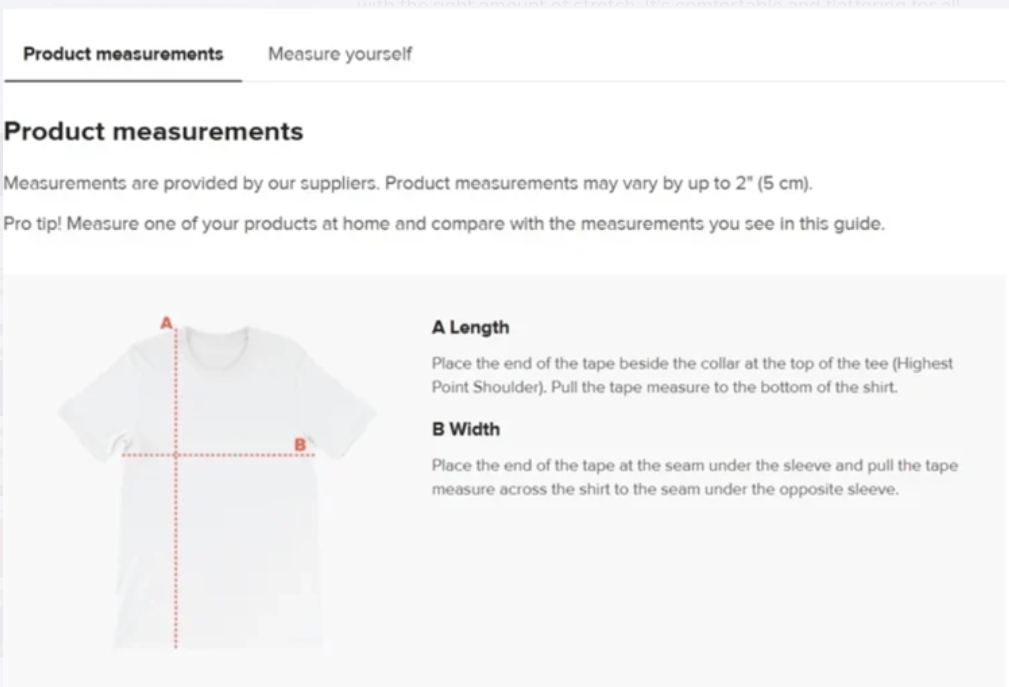
Task: Click the t-shirt collar in the diagram
Action: tap(216, 335)
